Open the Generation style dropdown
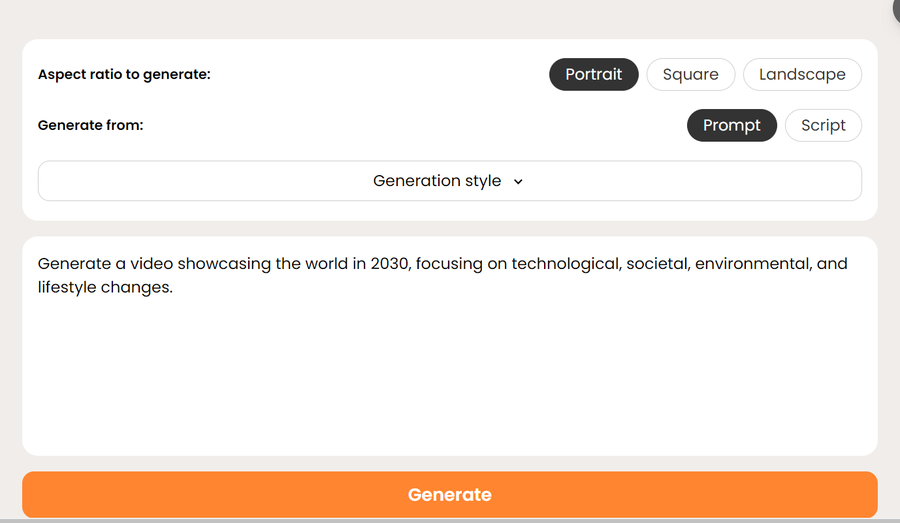900x523 pixels. (449, 181)
